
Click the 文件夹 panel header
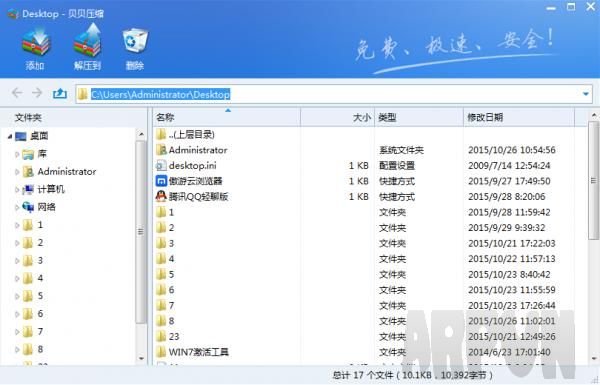28,117
